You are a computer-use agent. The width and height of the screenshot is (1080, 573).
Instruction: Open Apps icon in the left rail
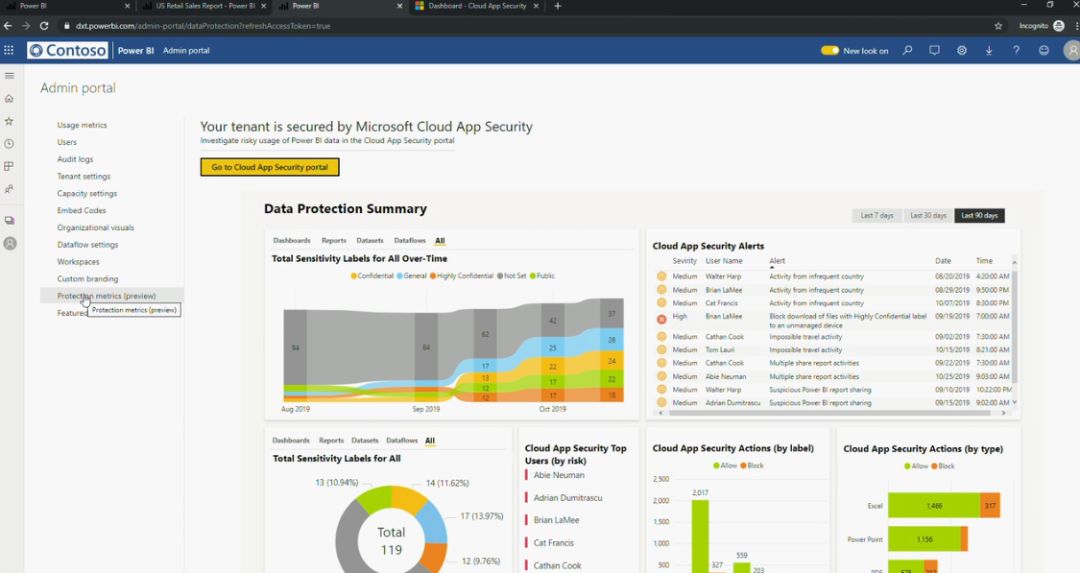(10, 166)
